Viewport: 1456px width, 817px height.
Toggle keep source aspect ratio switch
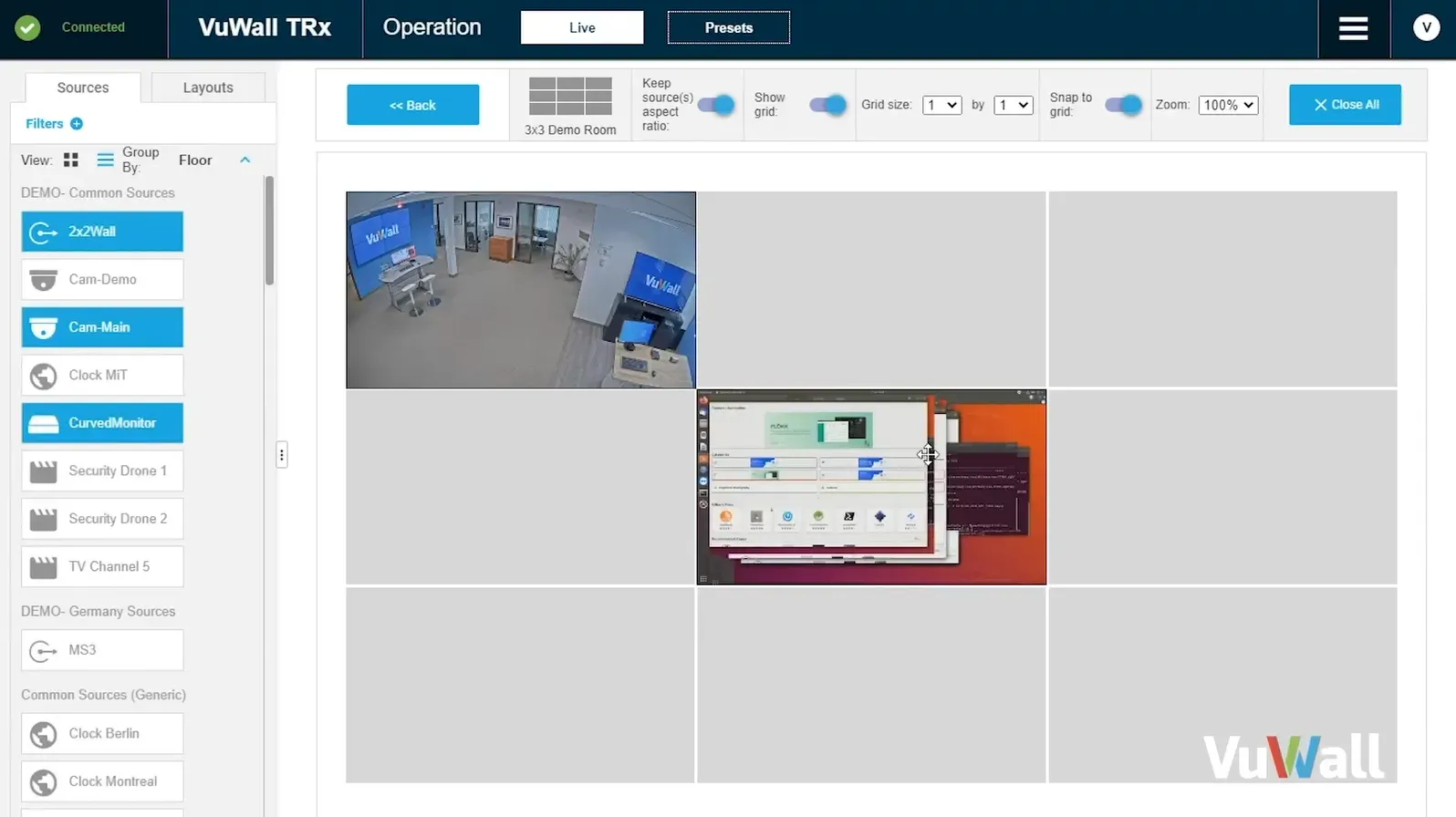[x=716, y=105]
